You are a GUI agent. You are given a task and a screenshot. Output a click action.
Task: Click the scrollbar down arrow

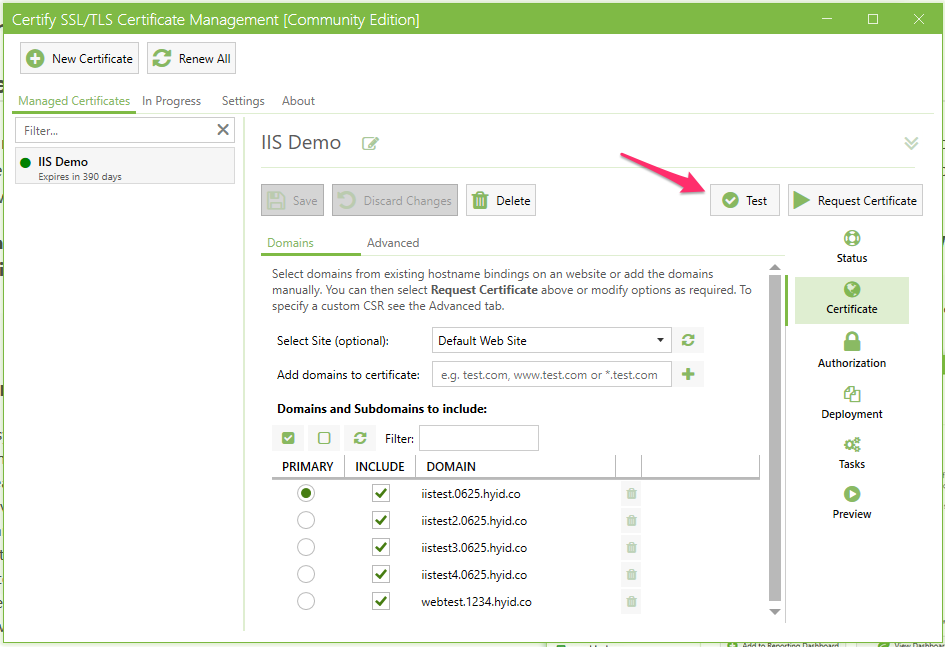[775, 611]
